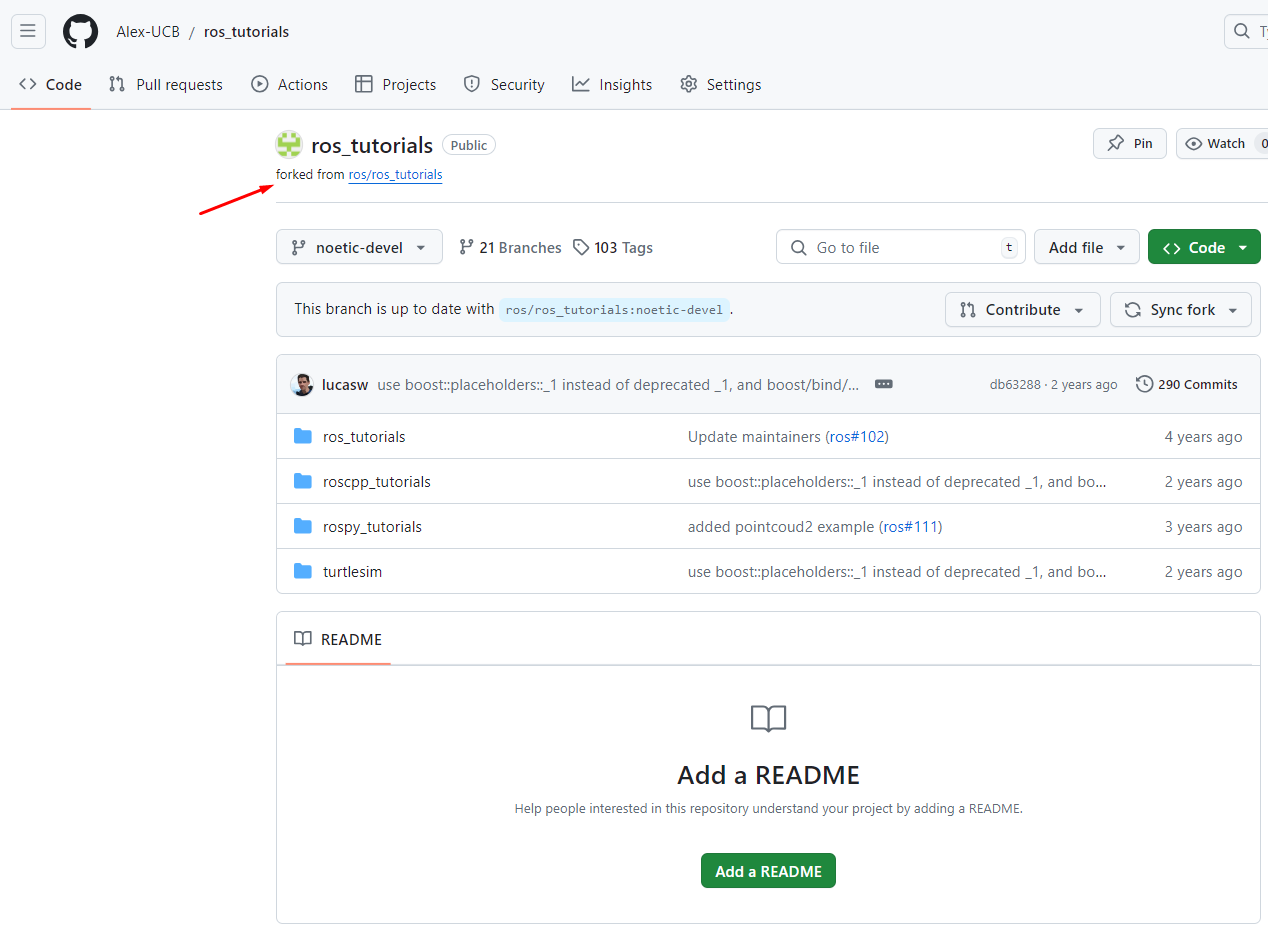Click the '4 years ago' timestamp
The height and width of the screenshot is (933, 1268).
click(x=1203, y=436)
